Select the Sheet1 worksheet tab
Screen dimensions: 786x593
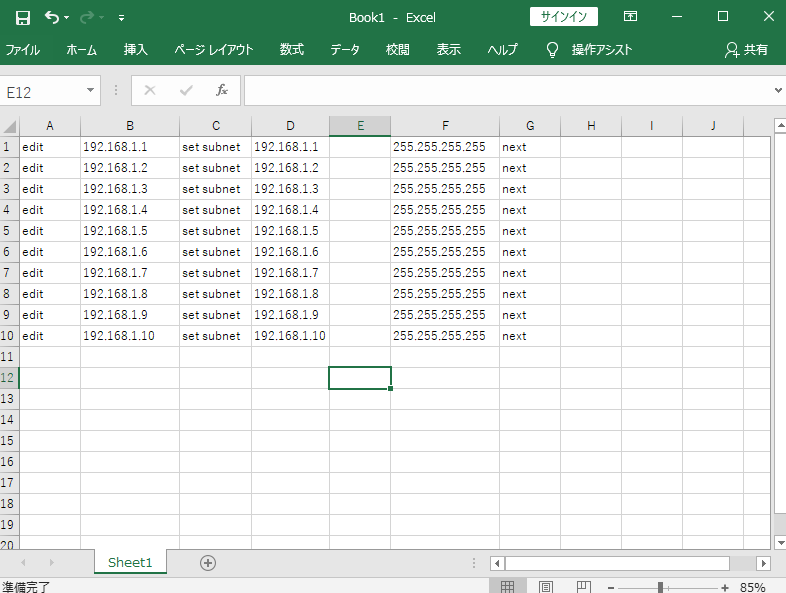pyautogui.click(x=130, y=563)
